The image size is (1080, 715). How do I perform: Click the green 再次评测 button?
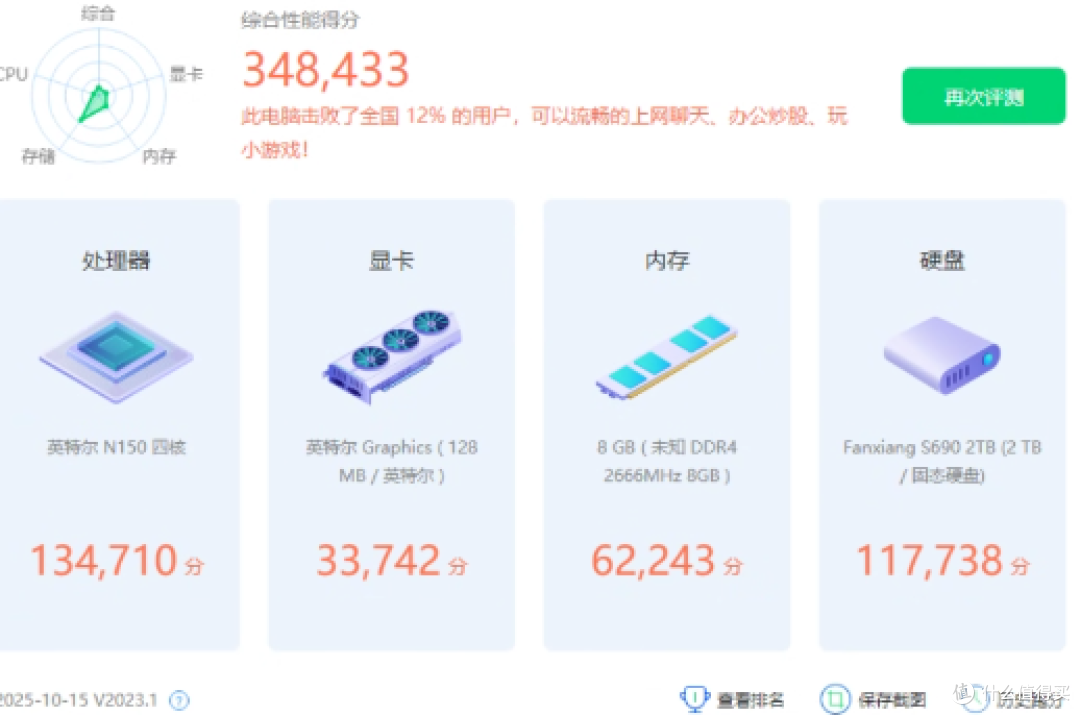click(984, 96)
